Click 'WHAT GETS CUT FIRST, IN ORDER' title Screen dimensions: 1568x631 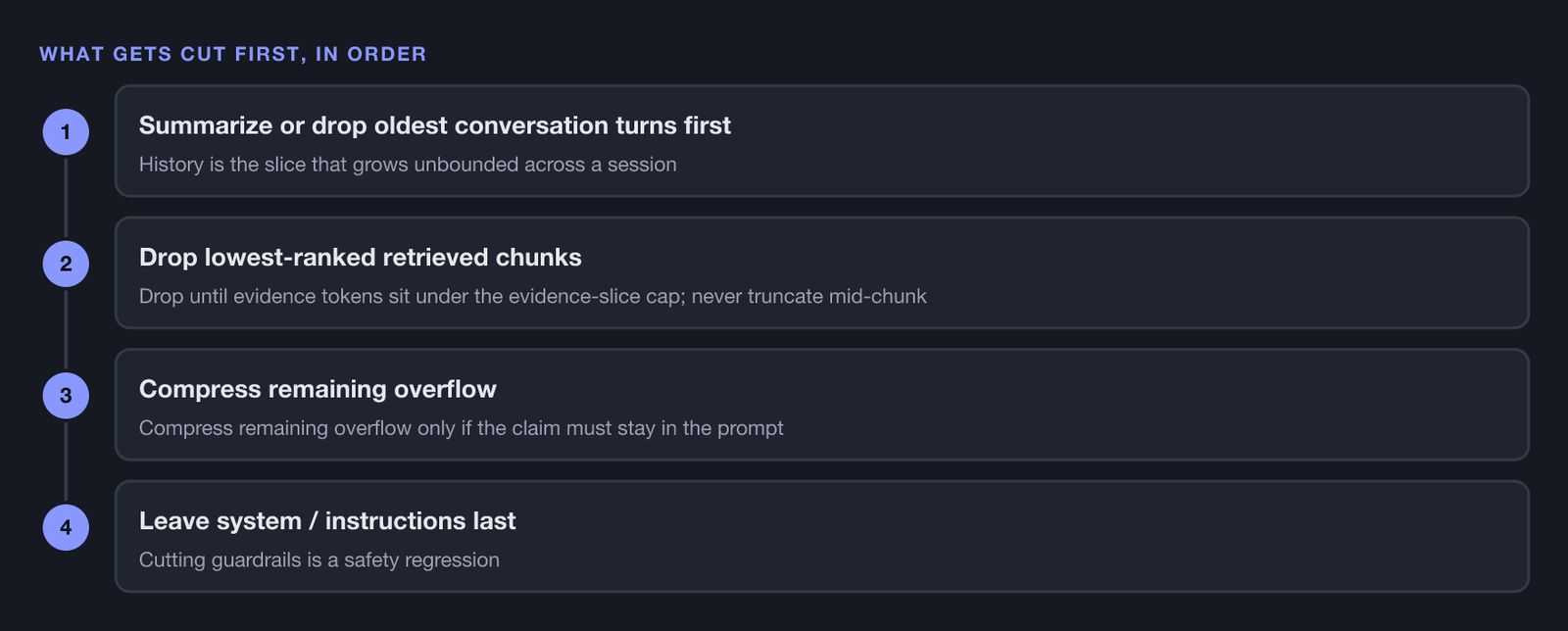click(x=233, y=54)
